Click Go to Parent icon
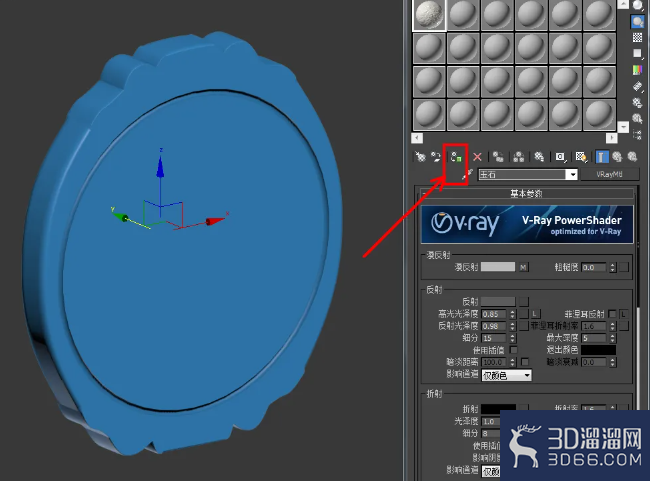The height and width of the screenshot is (481, 650). pos(617,157)
